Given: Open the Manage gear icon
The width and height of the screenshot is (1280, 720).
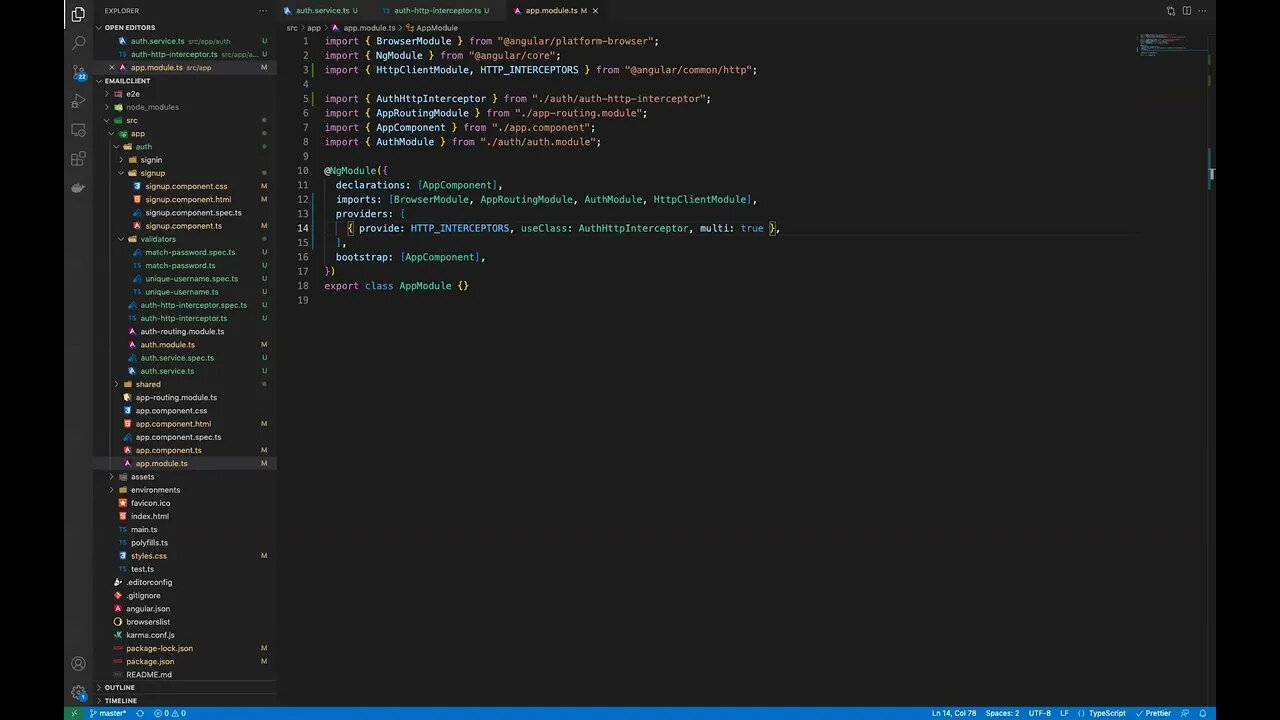Looking at the screenshot, I should (78, 692).
